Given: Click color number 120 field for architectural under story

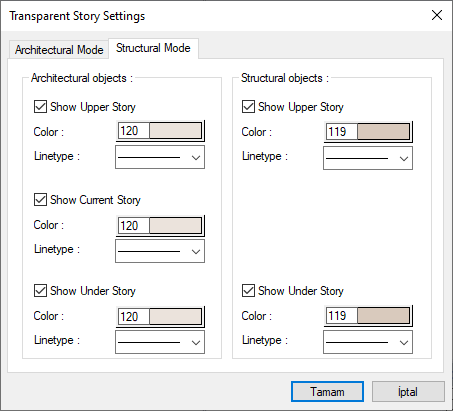Looking at the screenshot, I should [133, 316].
